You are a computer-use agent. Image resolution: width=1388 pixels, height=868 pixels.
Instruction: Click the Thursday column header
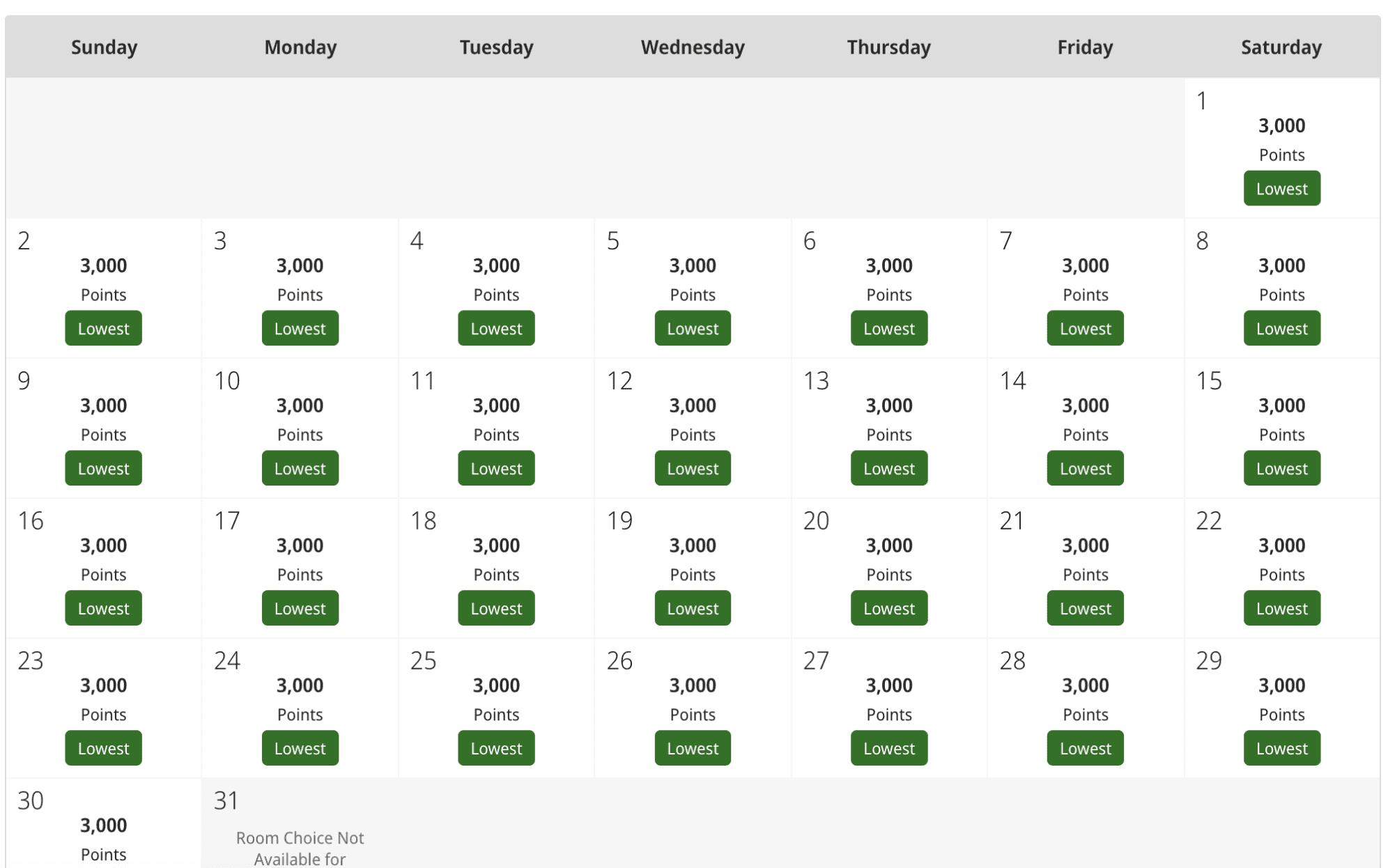click(x=889, y=47)
